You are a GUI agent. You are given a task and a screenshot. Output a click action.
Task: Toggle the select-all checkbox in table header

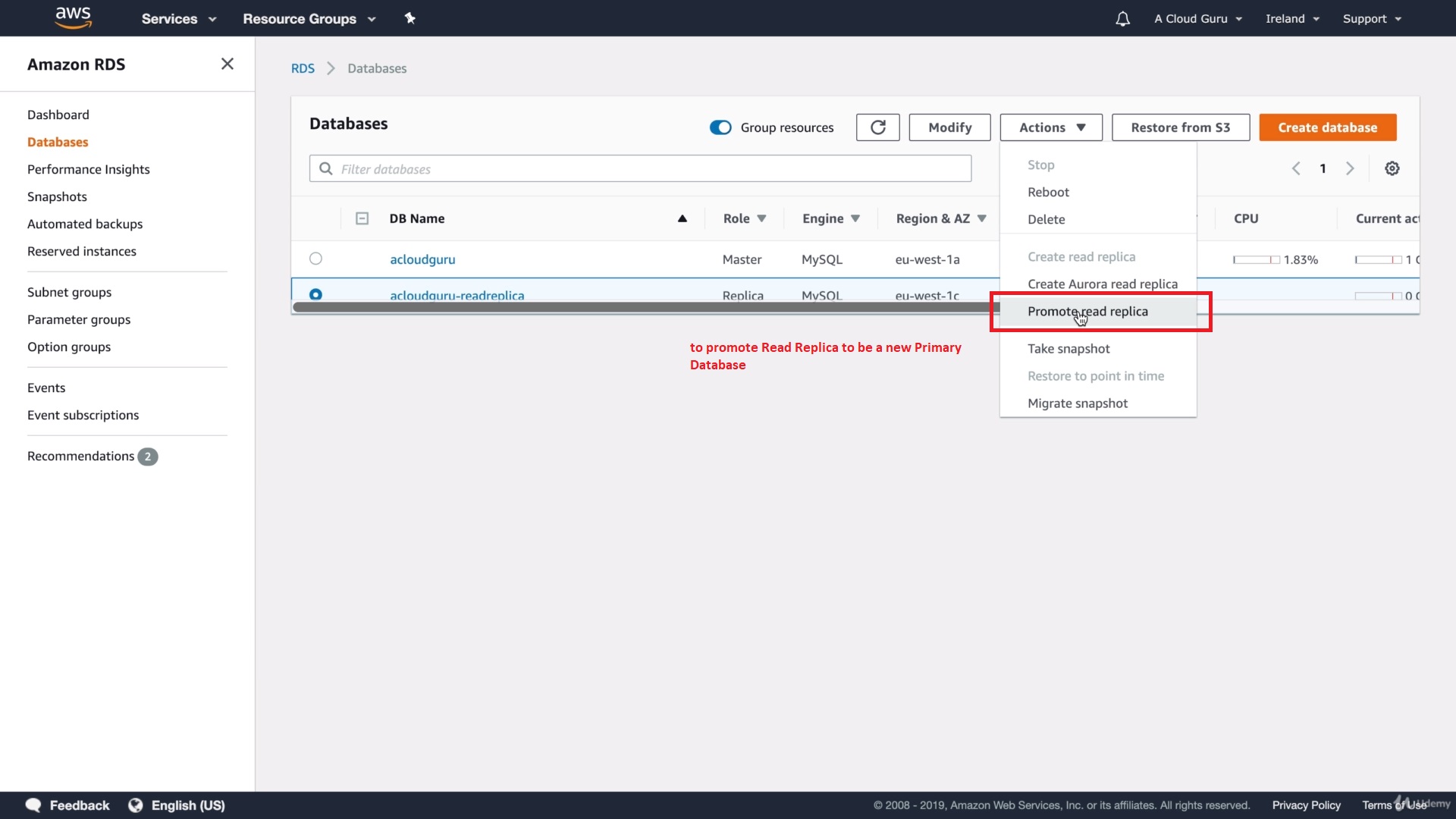coord(362,218)
